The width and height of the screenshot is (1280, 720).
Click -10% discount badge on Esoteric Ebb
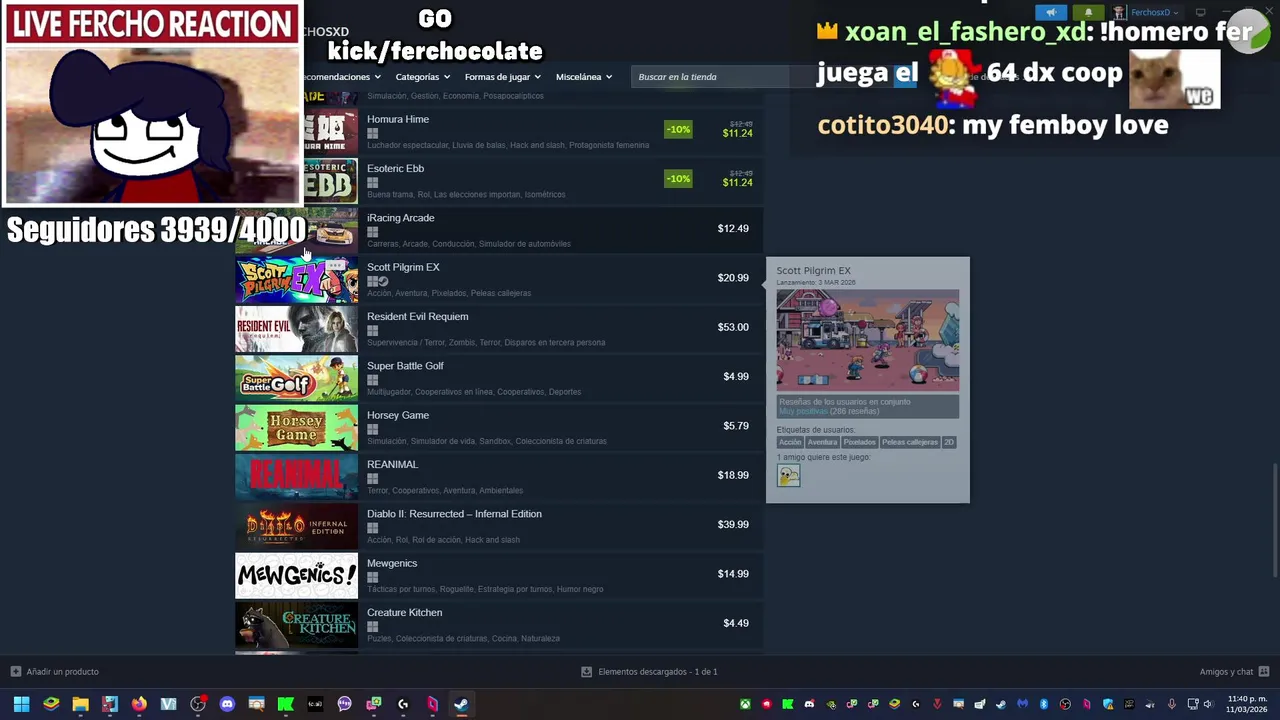(678, 179)
